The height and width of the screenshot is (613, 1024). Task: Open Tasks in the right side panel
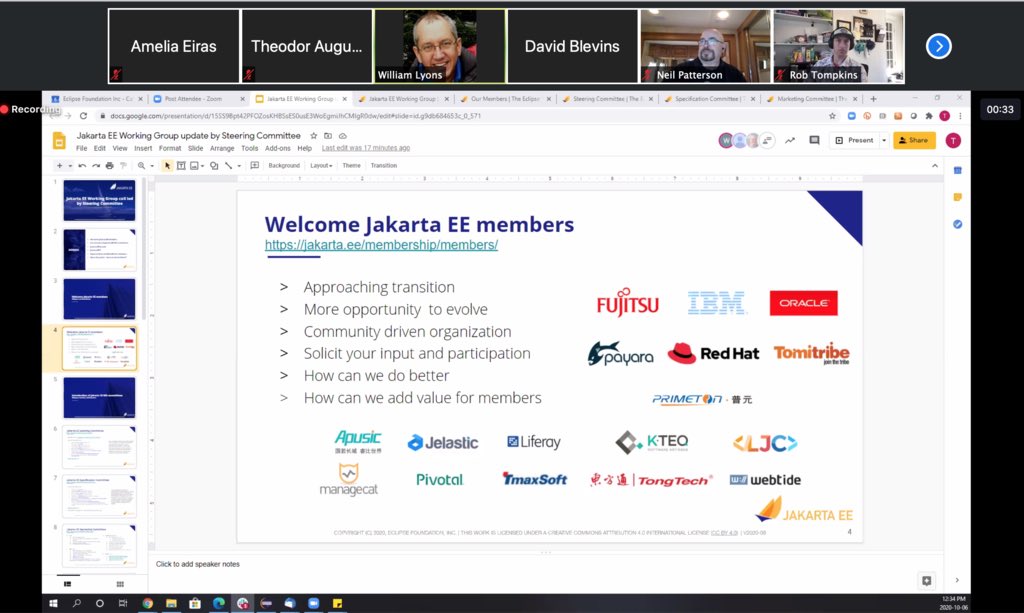pos(957,224)
